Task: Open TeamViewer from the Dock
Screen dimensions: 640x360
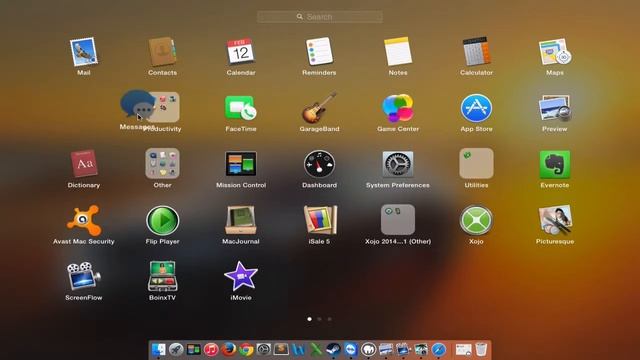Action: click(351, 349)
